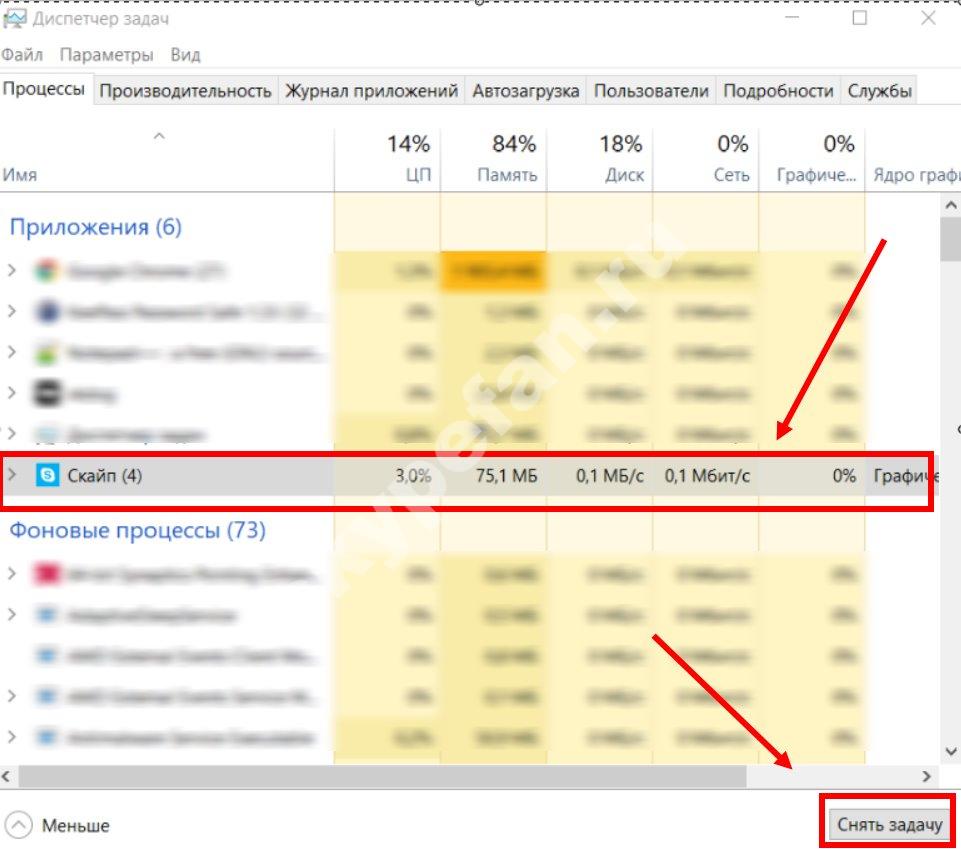The width and height of the screenshot is (961, 849).
Task: Click the horizontal scrollbar thumb
Action: 382,777
